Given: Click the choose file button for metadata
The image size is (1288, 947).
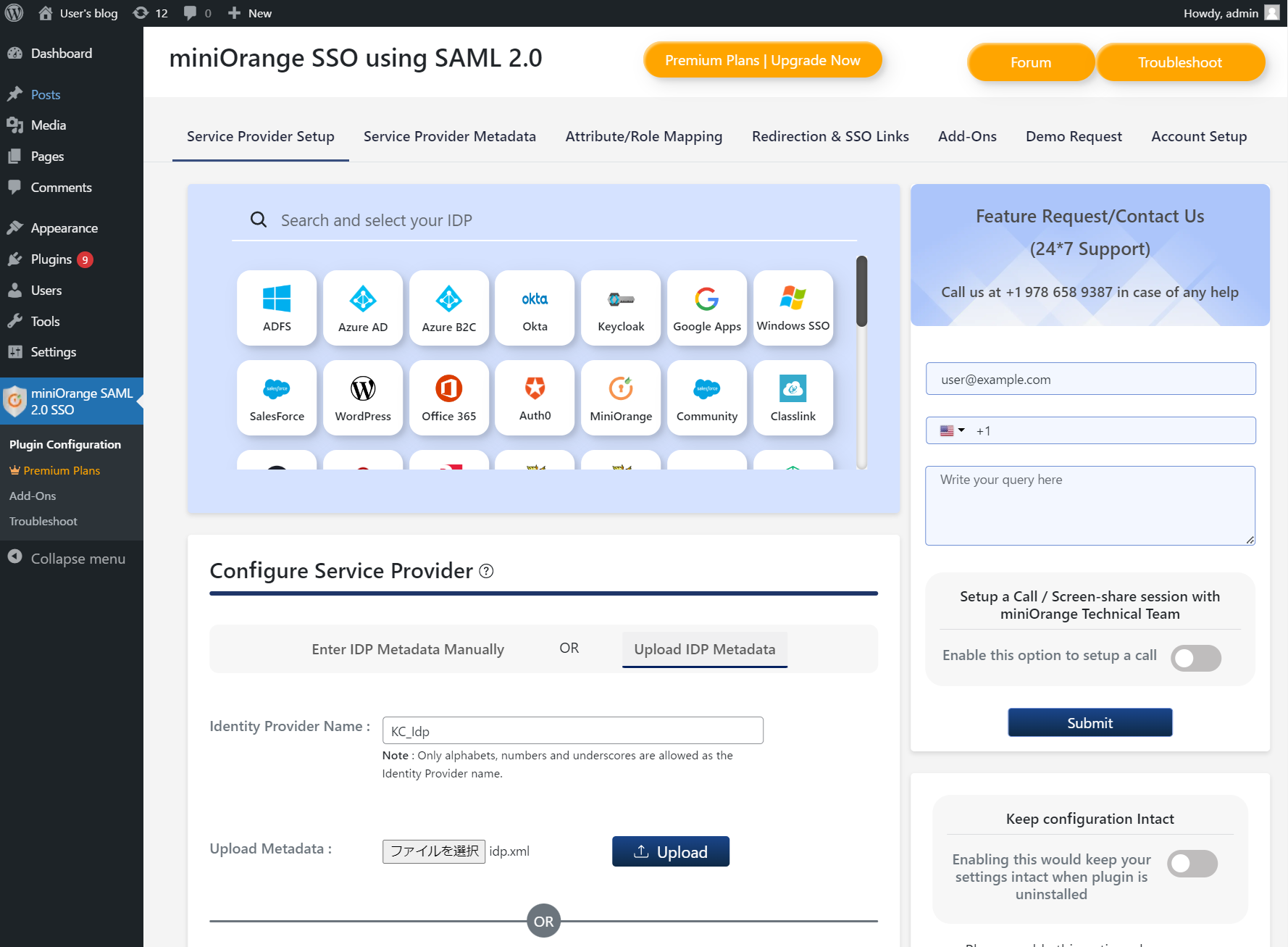Looking at the screenshot, I should point(434,851).
